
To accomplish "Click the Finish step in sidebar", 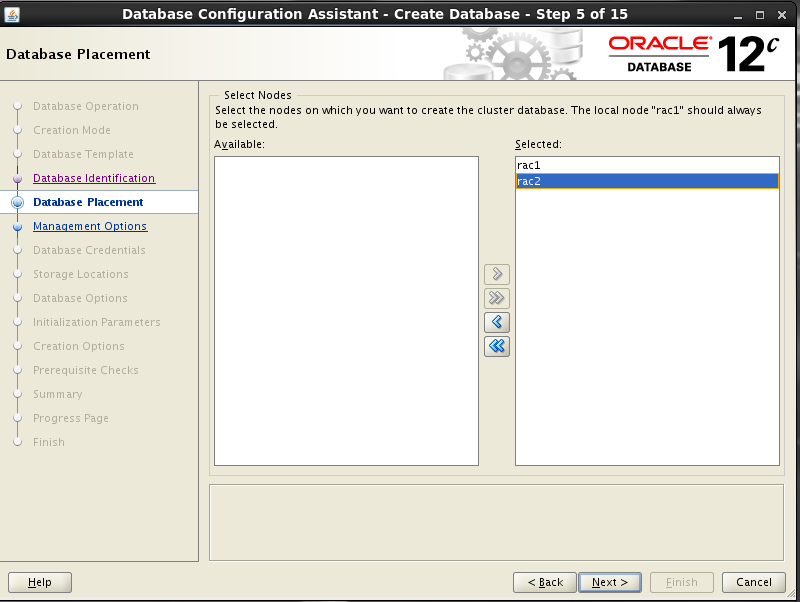I will [49, 442].
